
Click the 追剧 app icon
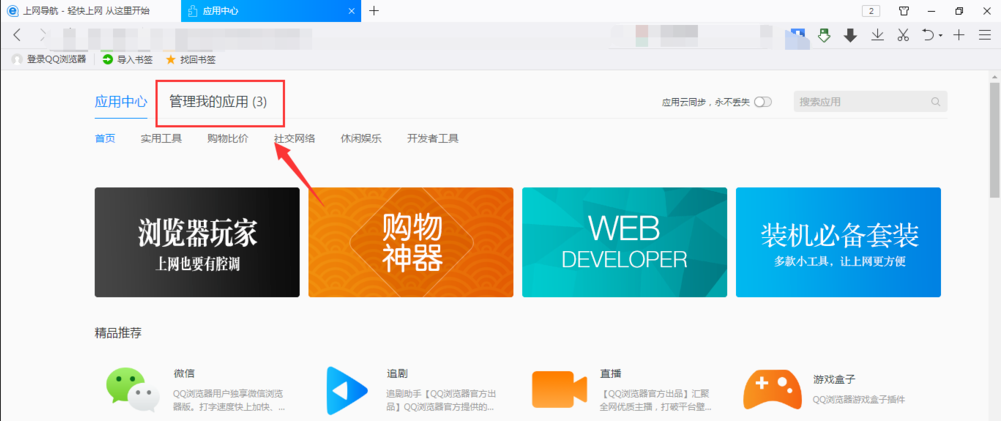coord(347,388)
